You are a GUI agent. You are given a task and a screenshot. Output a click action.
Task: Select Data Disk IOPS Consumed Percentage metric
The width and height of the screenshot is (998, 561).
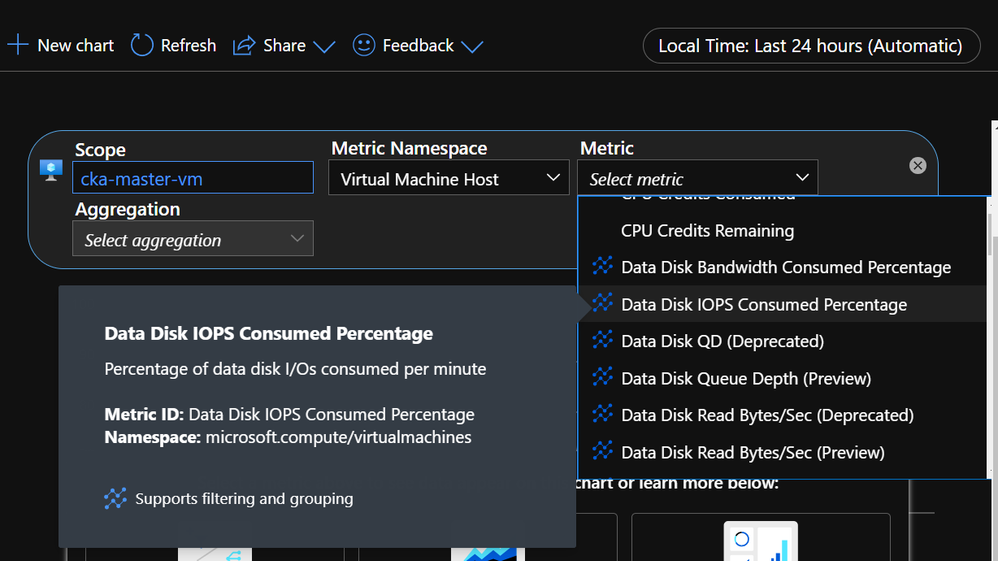click(x=782, y=304)
